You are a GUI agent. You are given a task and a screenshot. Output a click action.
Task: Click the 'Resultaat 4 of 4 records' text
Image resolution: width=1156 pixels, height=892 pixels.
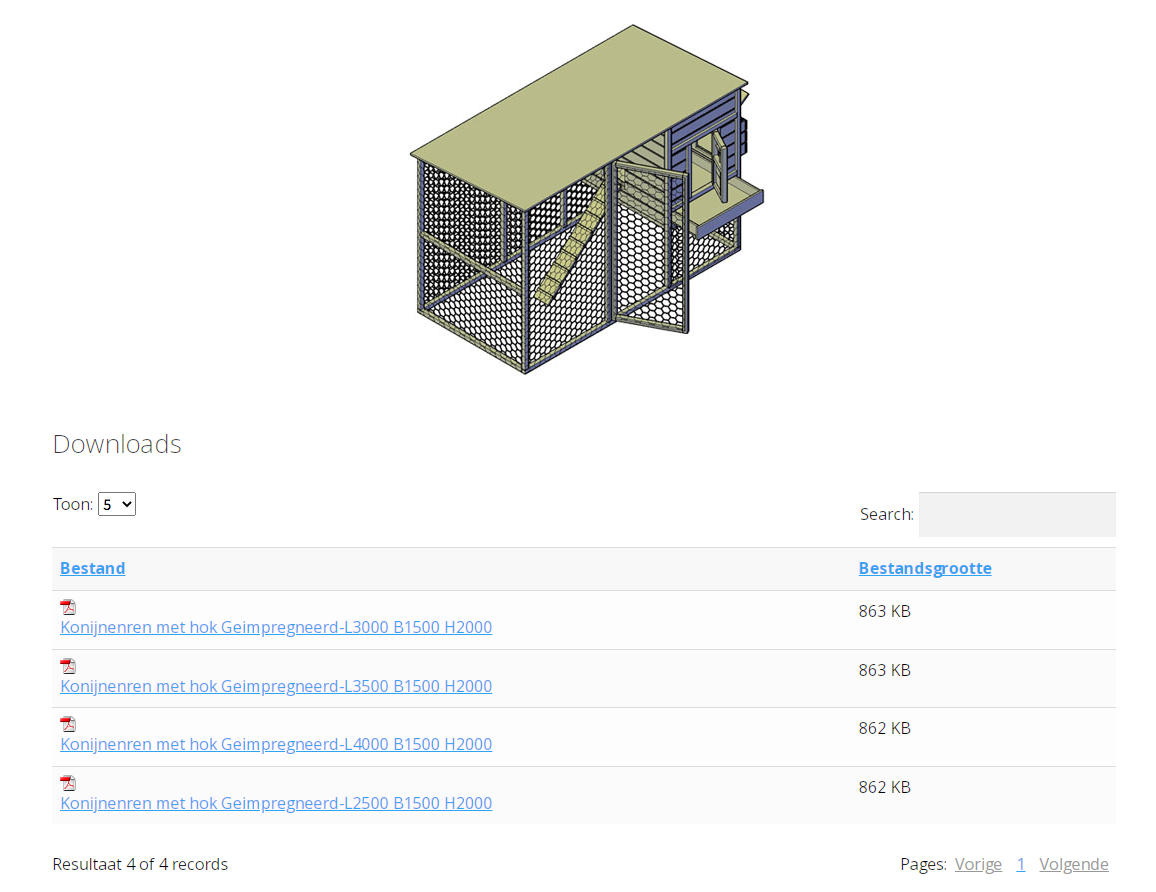coord(140,864)
